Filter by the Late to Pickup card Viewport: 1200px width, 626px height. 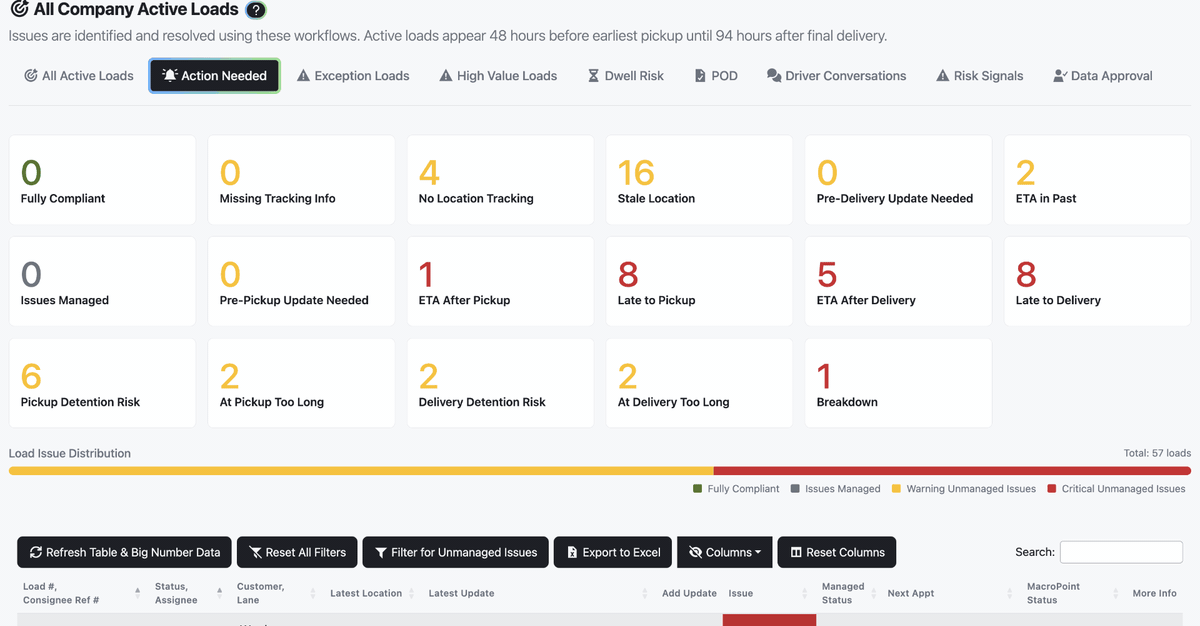(x=699, y=281)
